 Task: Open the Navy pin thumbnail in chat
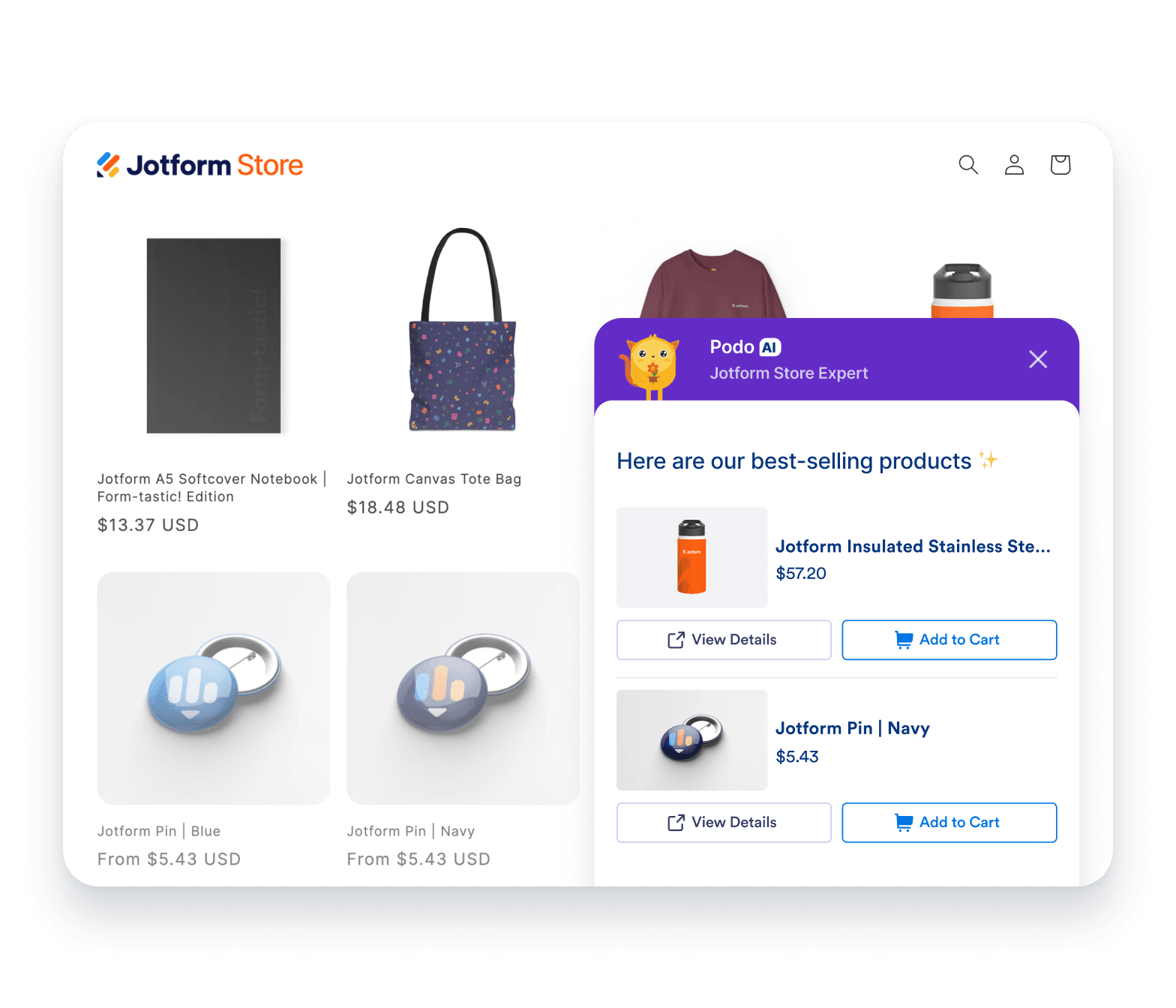coord(691,740)
